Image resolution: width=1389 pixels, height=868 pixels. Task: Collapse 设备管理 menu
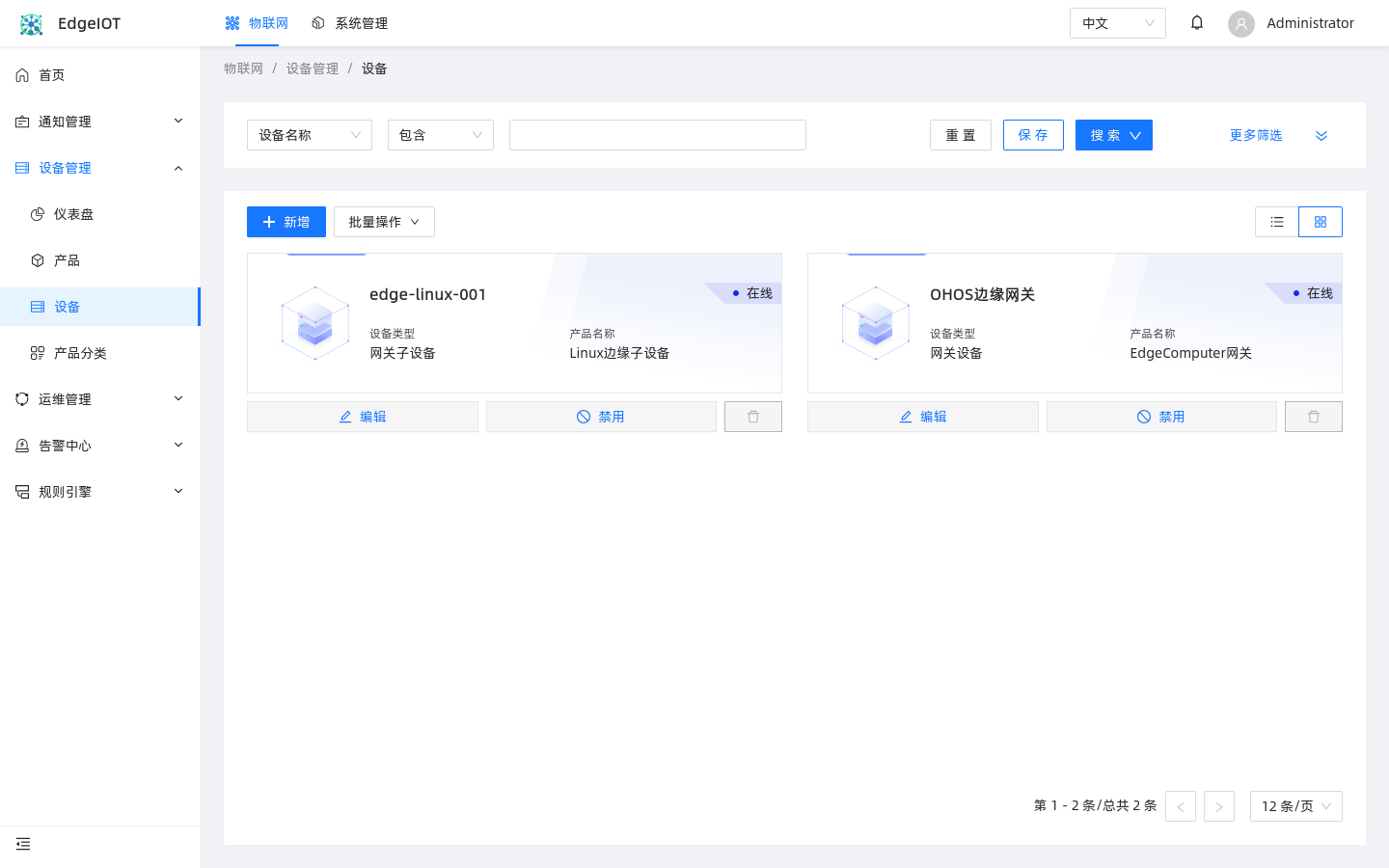[x=100, y=168]
